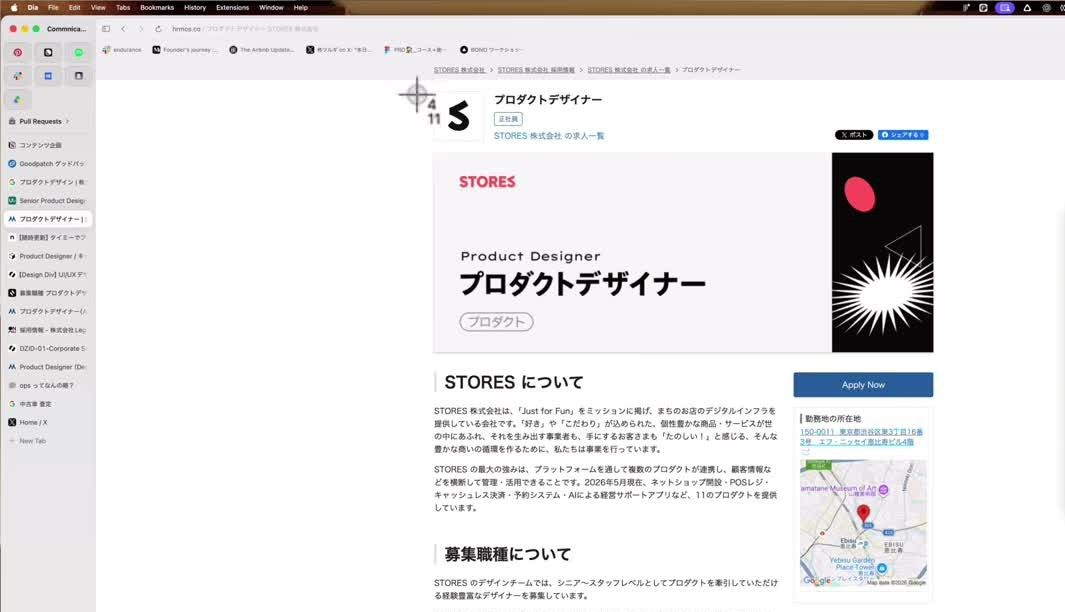Open the pinned blue calendar icon tab
The width and height of the screenshot is (1065, 612).
point(48,76)
